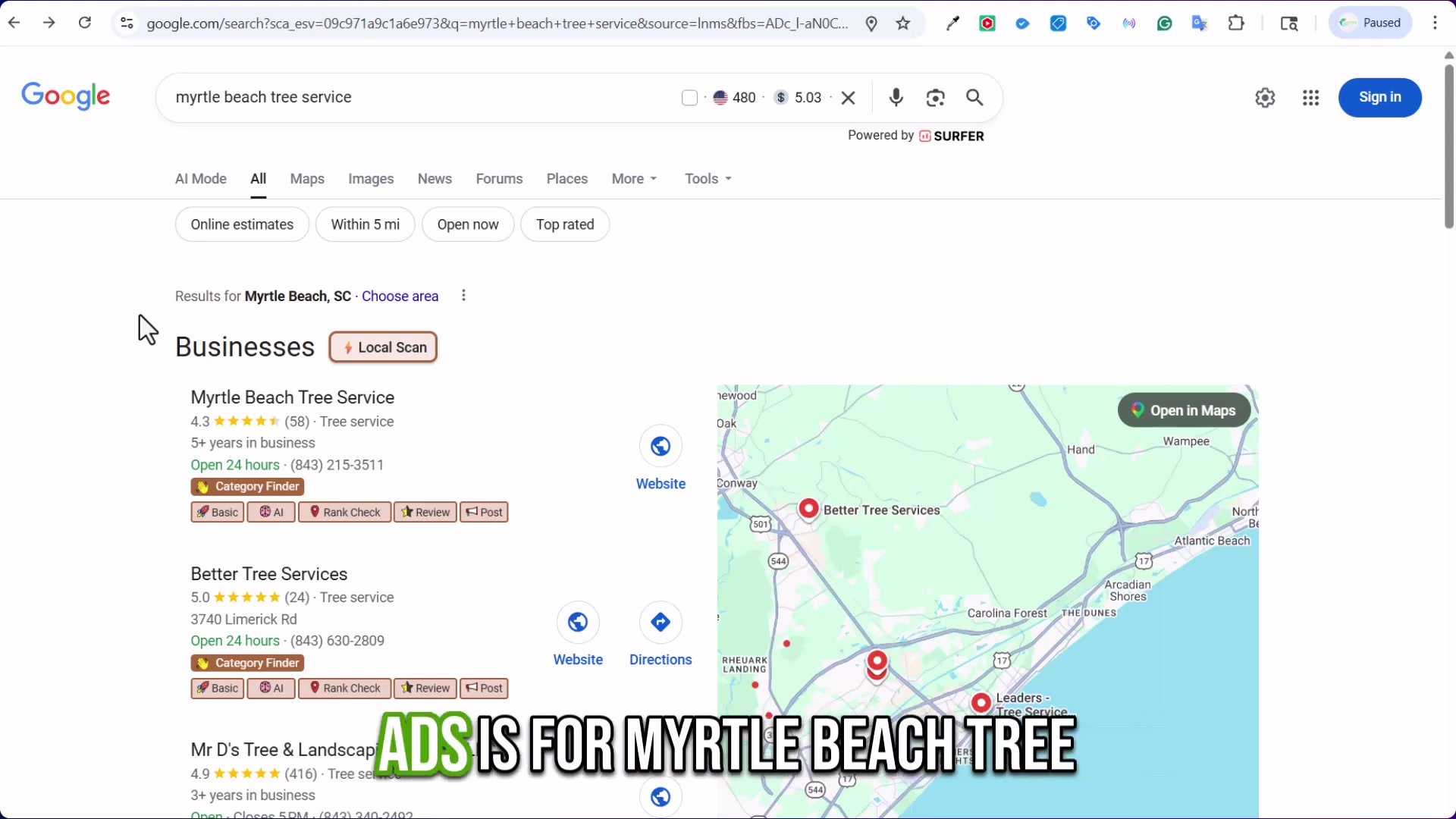Image resolution: width=1456 pixels, height=819 pixels.
Task: Open Myrtle Beach Tree Service website globe icon
Action: pyautogui.click(x=661, y=447)
